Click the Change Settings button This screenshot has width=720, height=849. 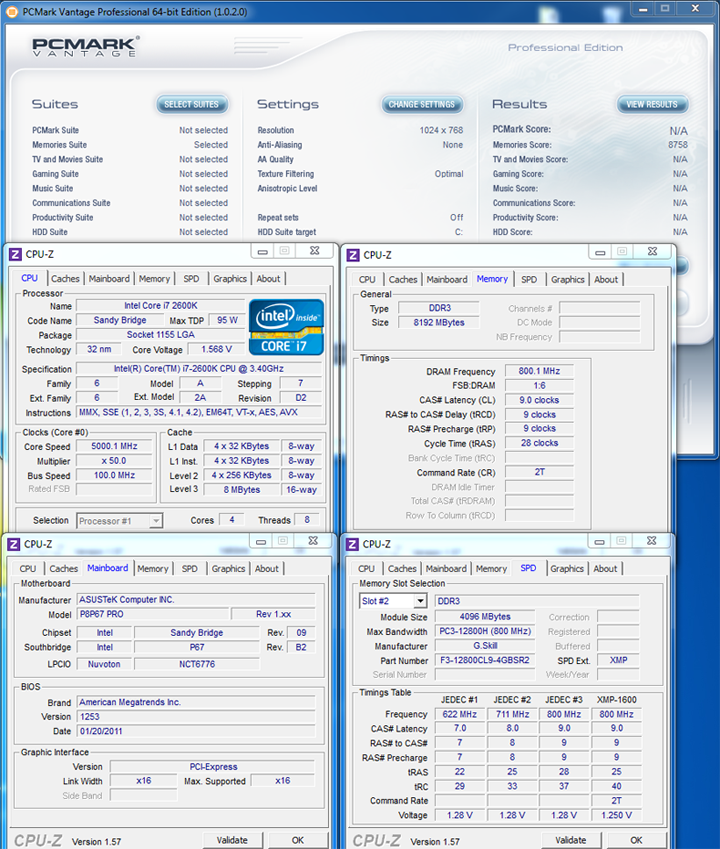point(422,105)
